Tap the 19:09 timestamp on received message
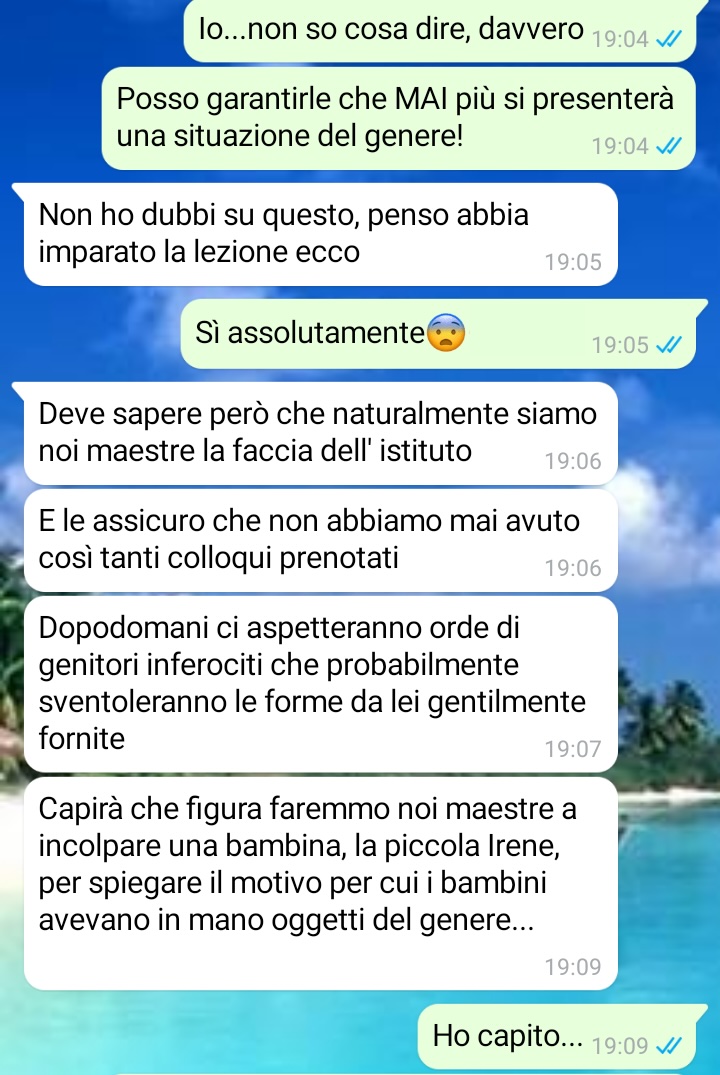This screenshot has height=1075, width=720. click(x=573, y=967)
